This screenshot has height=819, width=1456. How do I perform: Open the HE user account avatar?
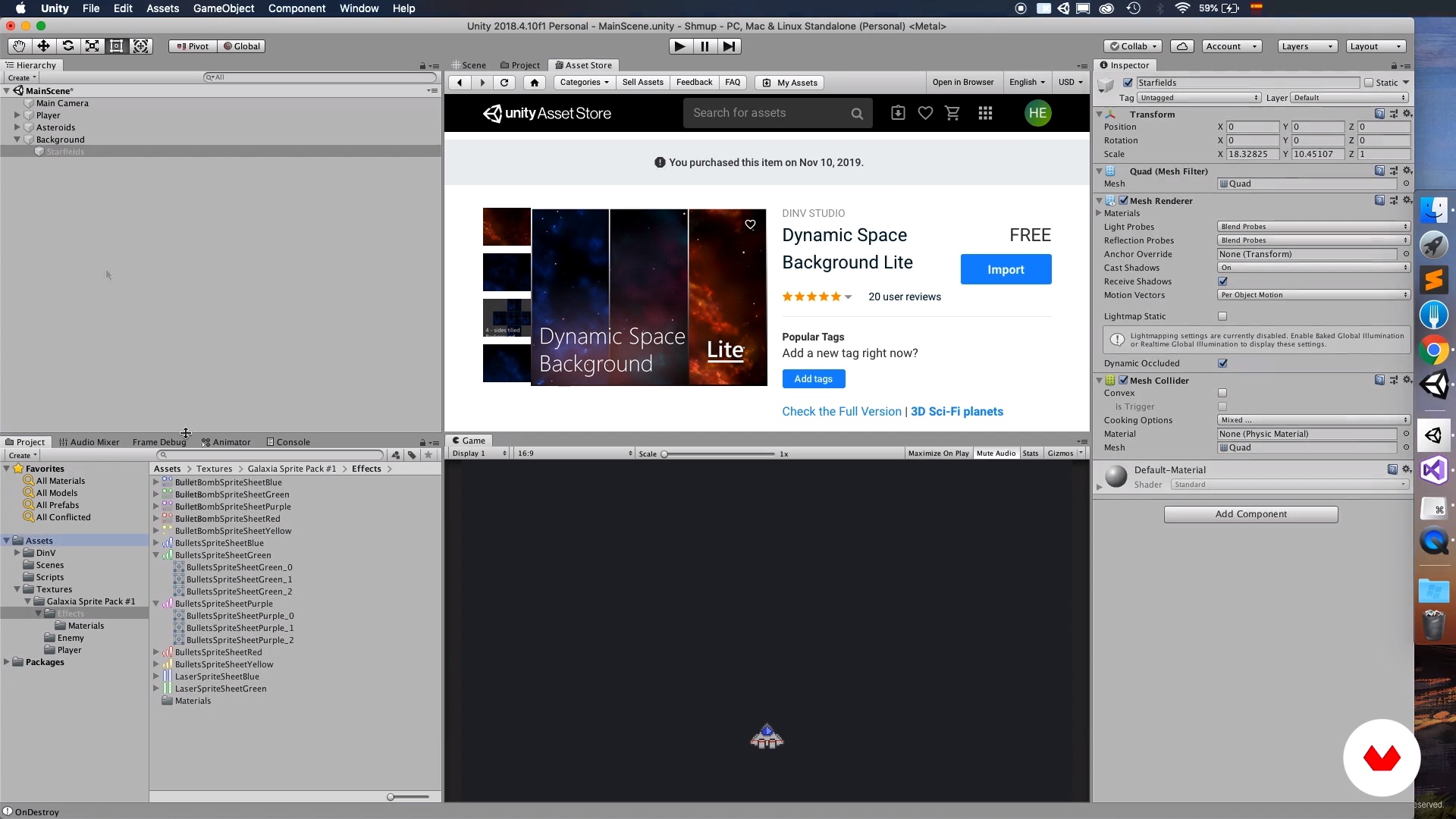point(1037,113)
